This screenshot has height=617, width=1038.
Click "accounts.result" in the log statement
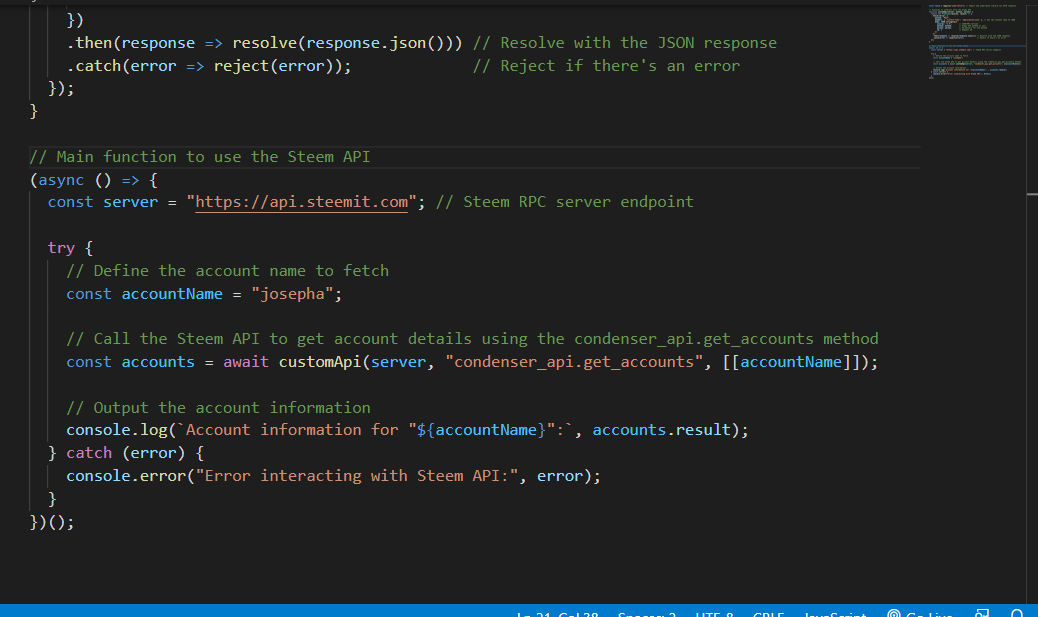661,430
